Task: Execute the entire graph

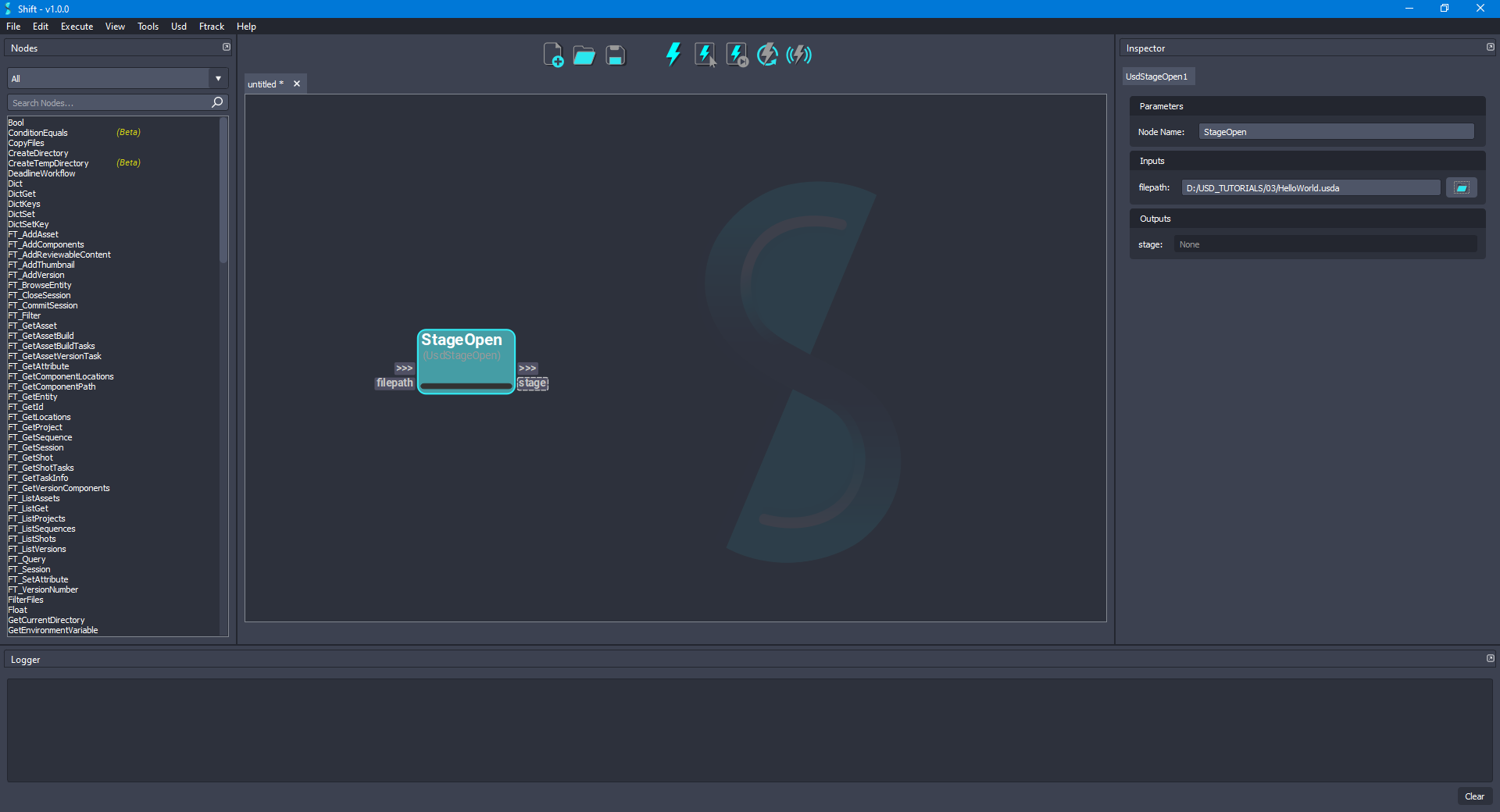Action: [673, 55]
